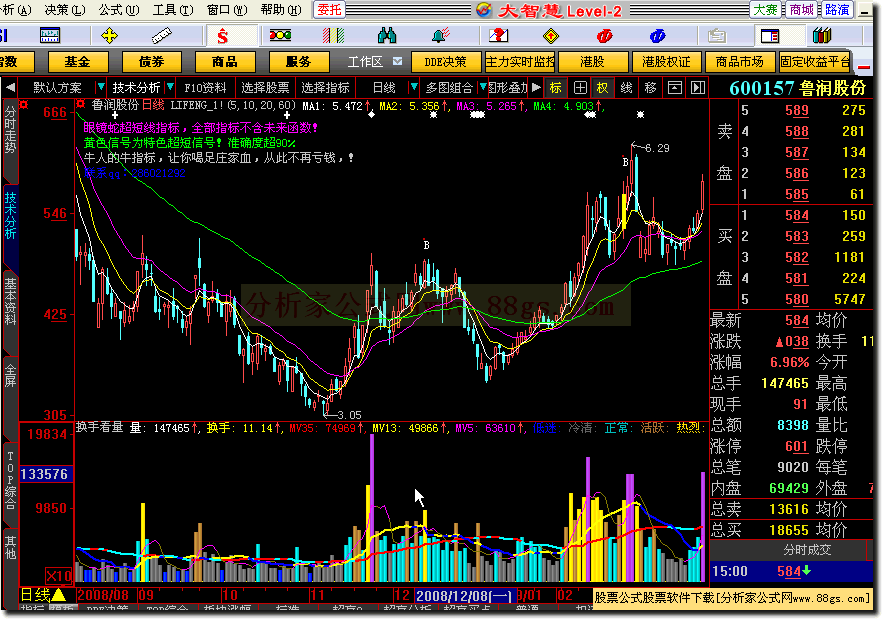Click the 委托 button

330,10
